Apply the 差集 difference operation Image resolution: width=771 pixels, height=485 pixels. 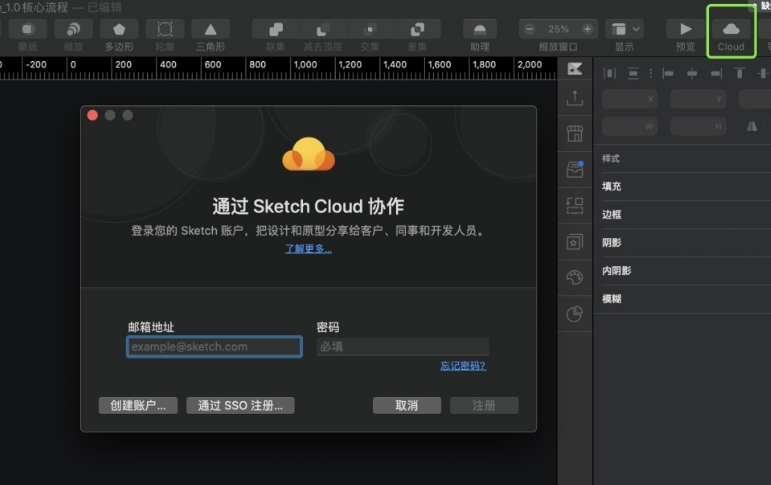(417, 30)
